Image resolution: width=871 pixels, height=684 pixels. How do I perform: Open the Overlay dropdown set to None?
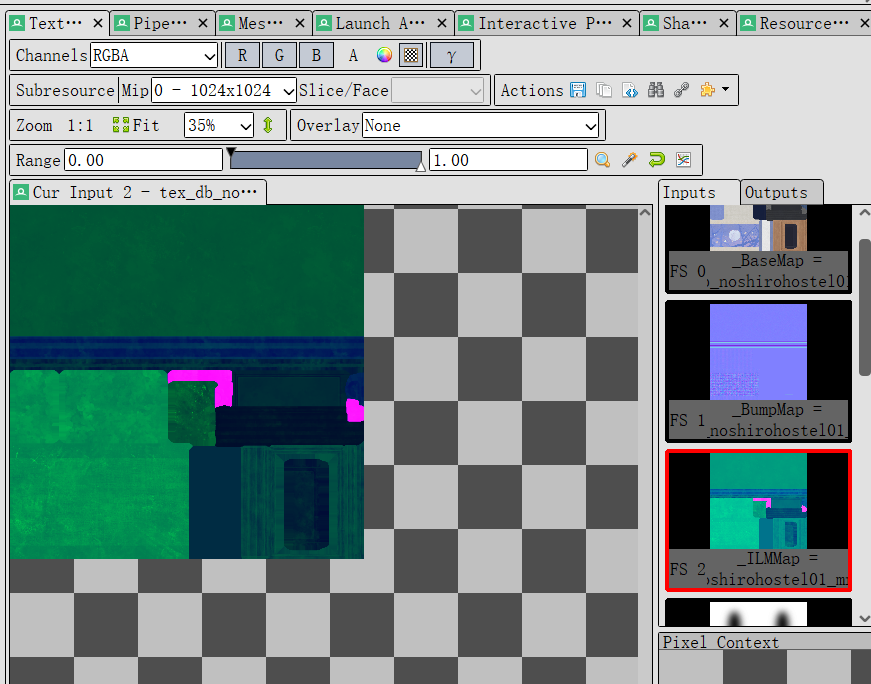pyautogui.click(x=480, y=126)
